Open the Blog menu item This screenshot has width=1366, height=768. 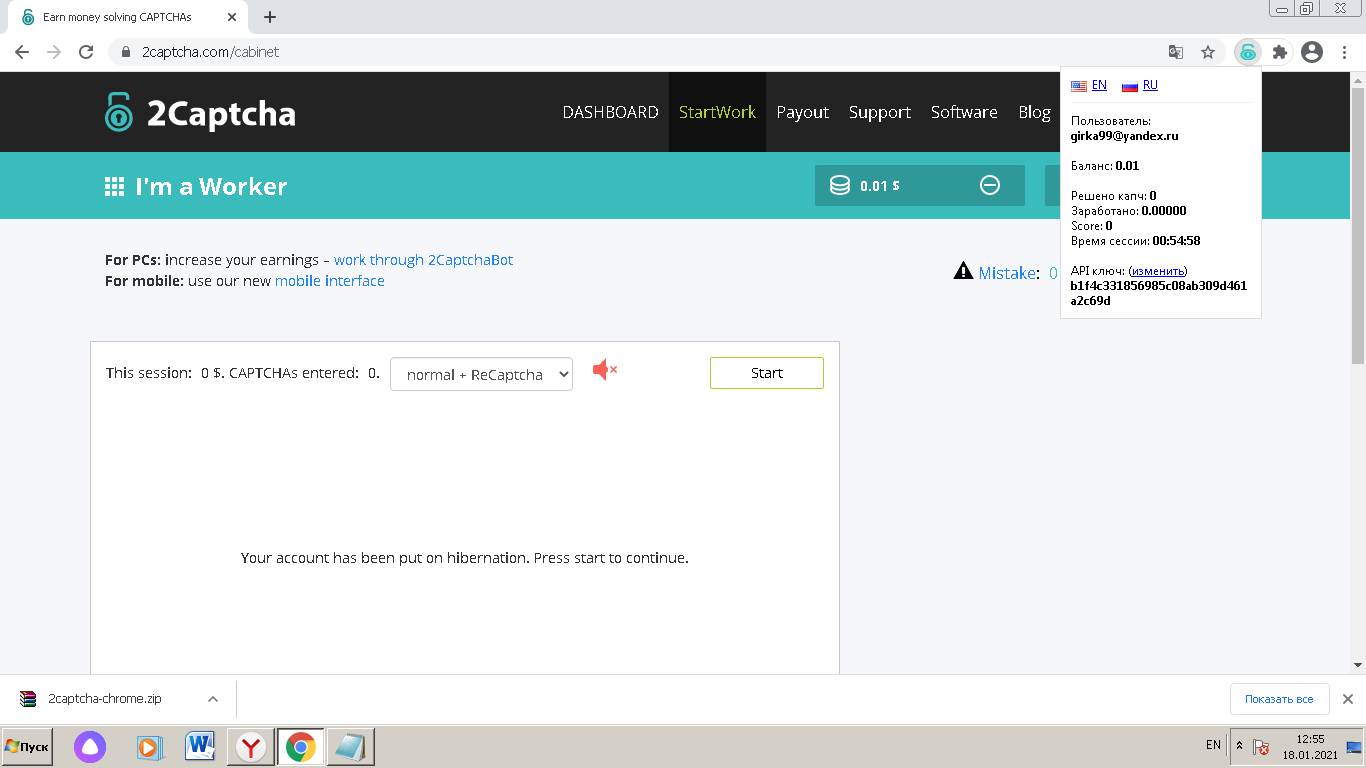1034,112
